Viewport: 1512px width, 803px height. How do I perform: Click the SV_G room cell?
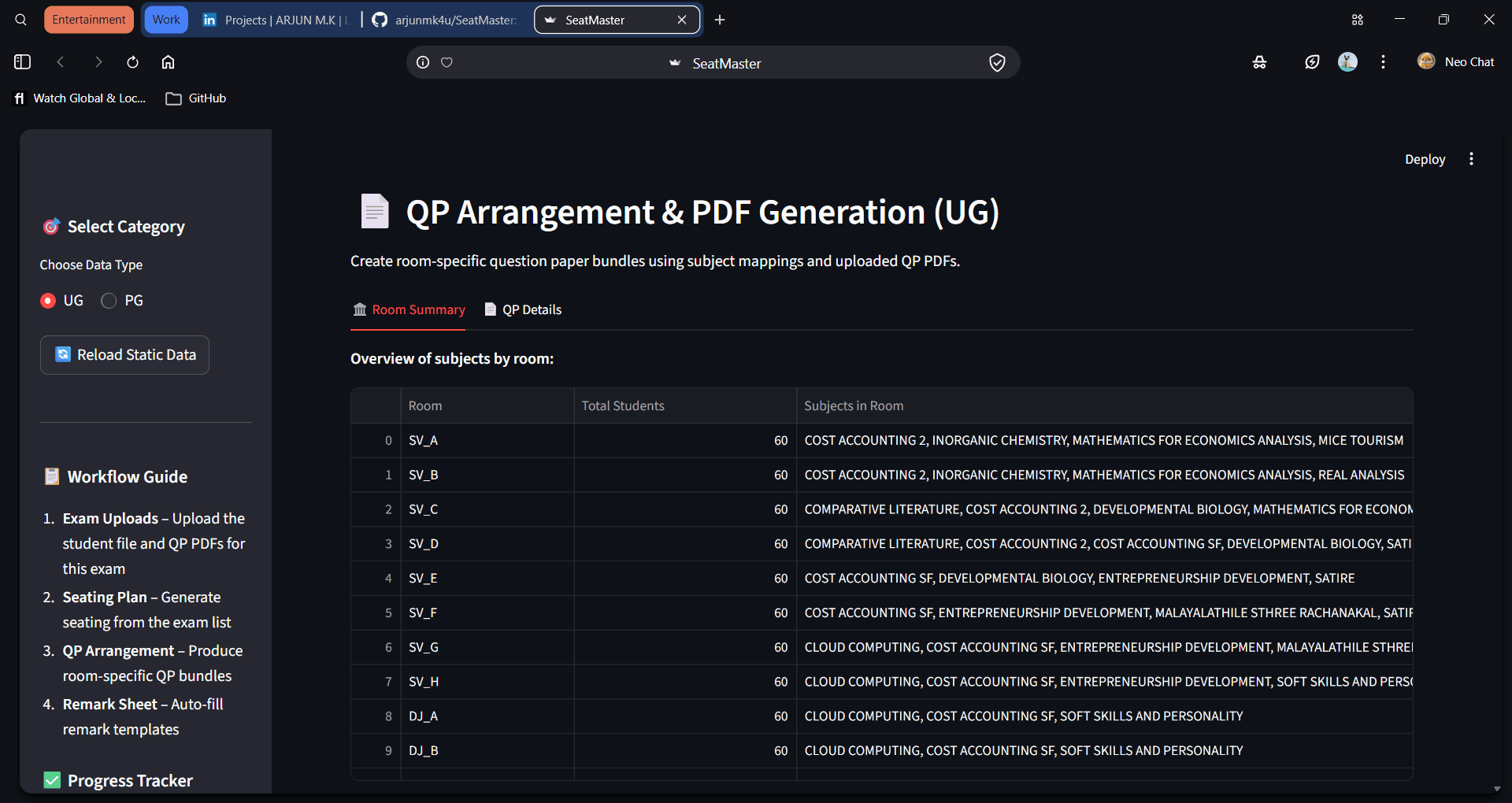[x=487, y=647]
